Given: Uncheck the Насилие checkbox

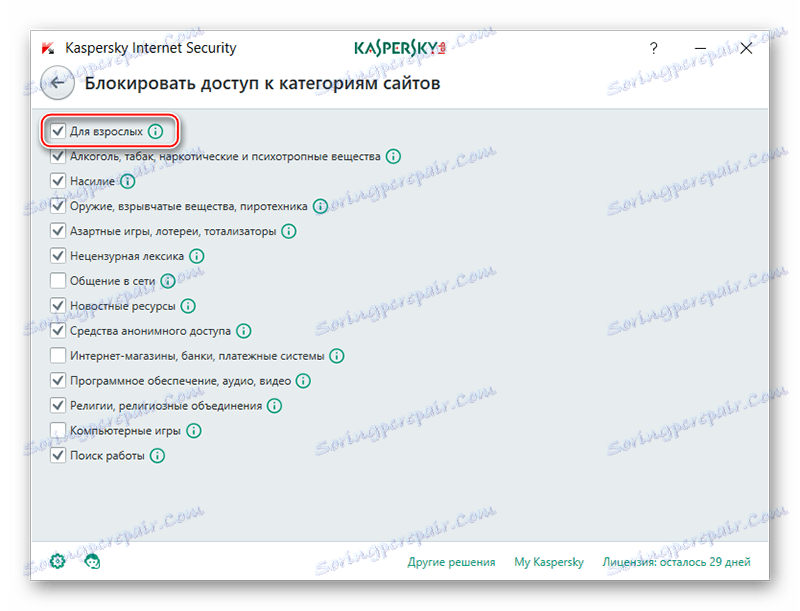Looking at the screenshot, I should 58,181.
